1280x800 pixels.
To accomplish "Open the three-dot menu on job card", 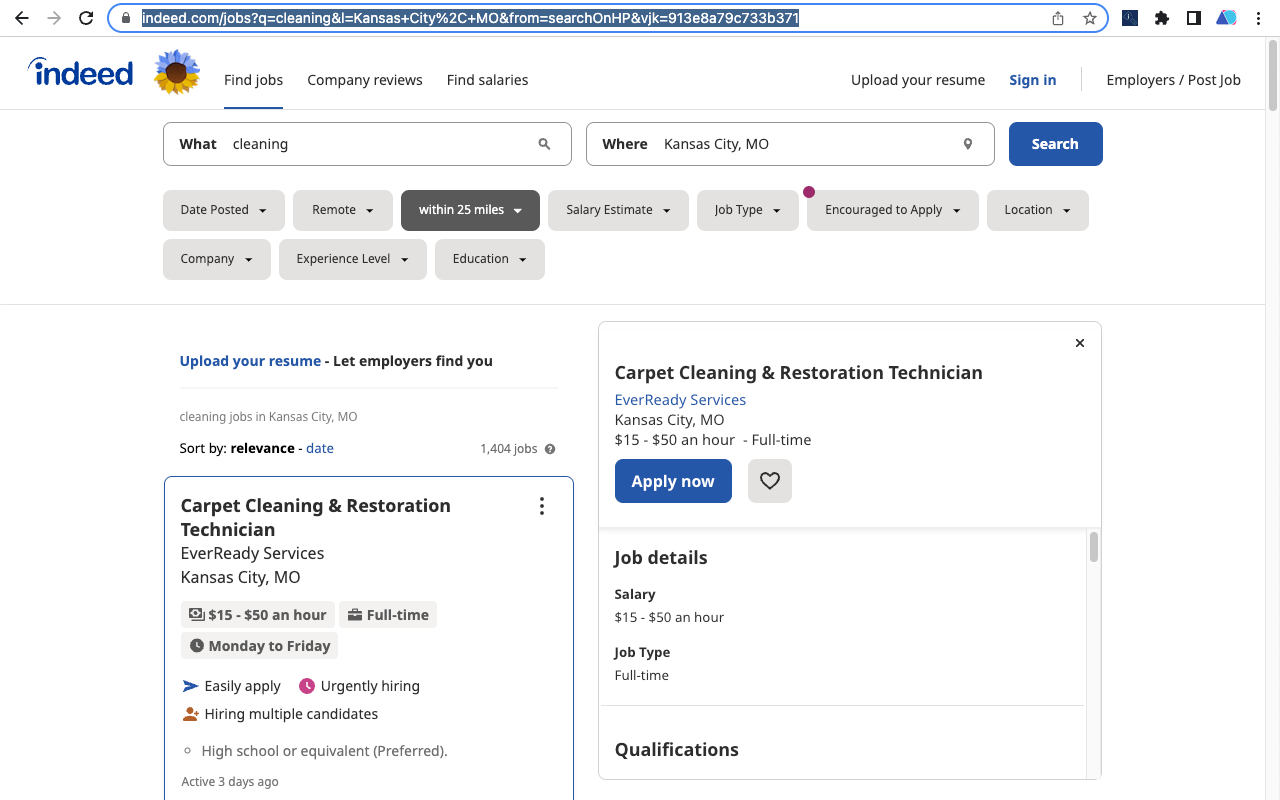I will click(x=541, y=506).
